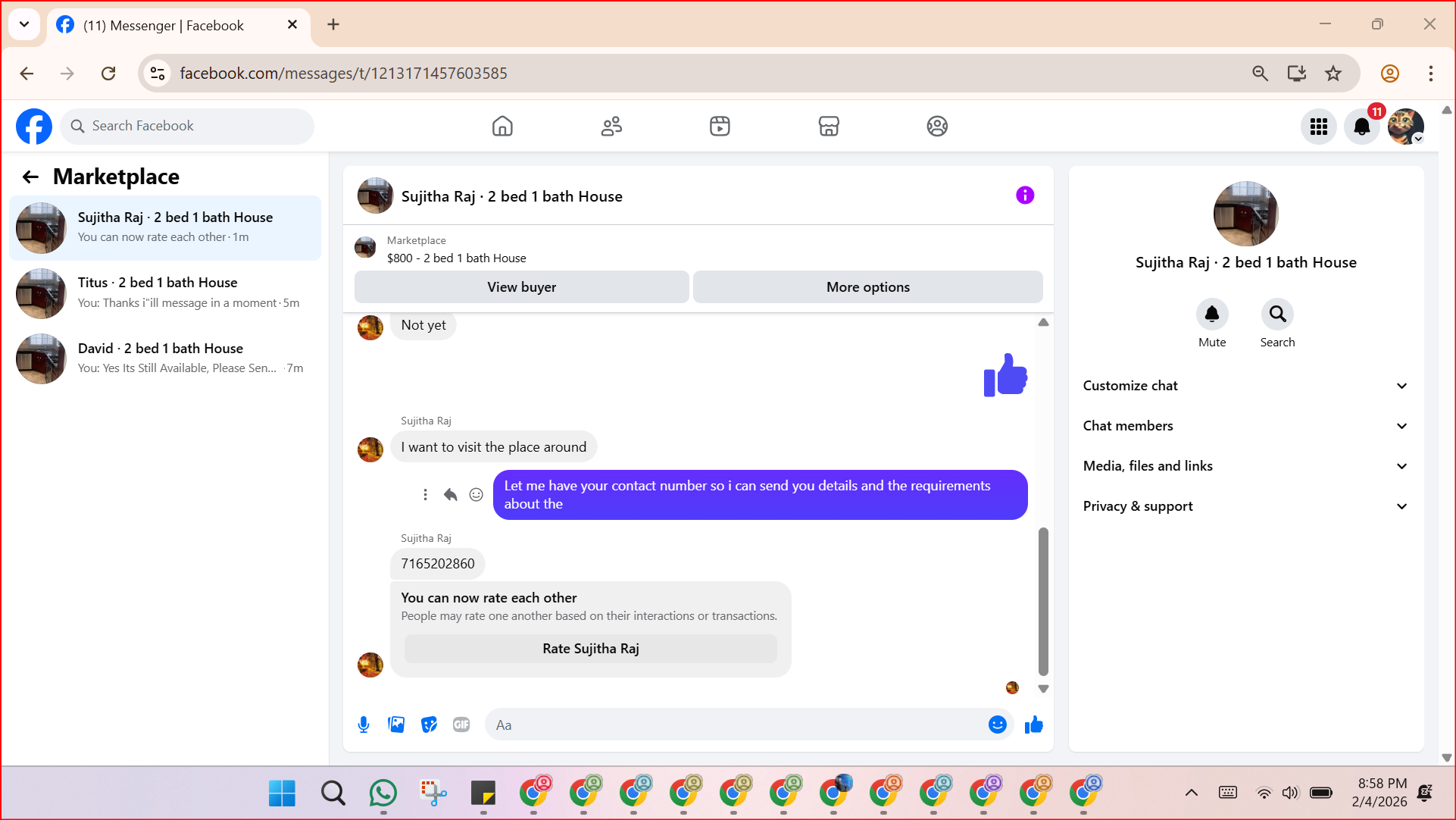This screenshot has width=1456, height=820.
Task: Click the chat scrollbar thumb
Action: (1043, 600)
